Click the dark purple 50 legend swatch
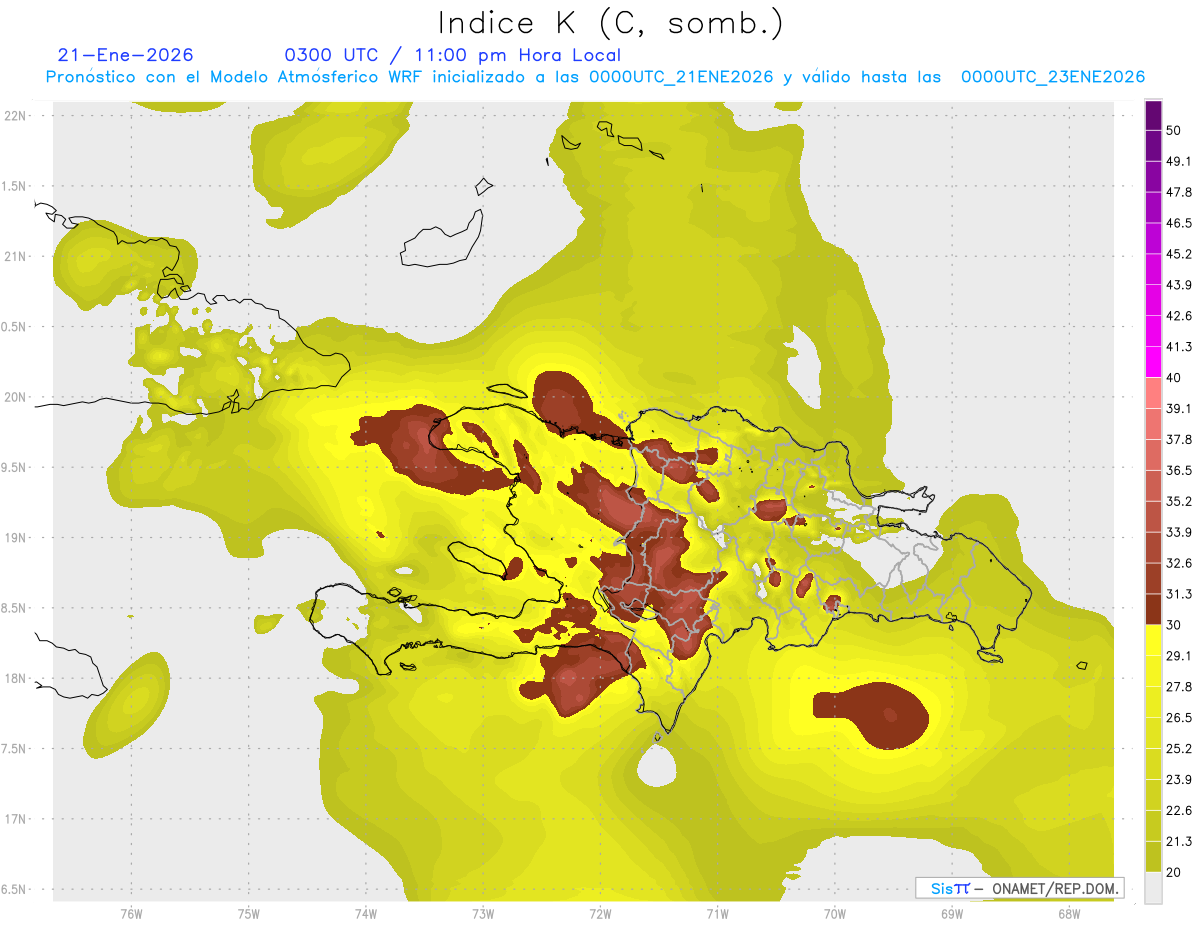1200x927 pixels. [1153, 116]
